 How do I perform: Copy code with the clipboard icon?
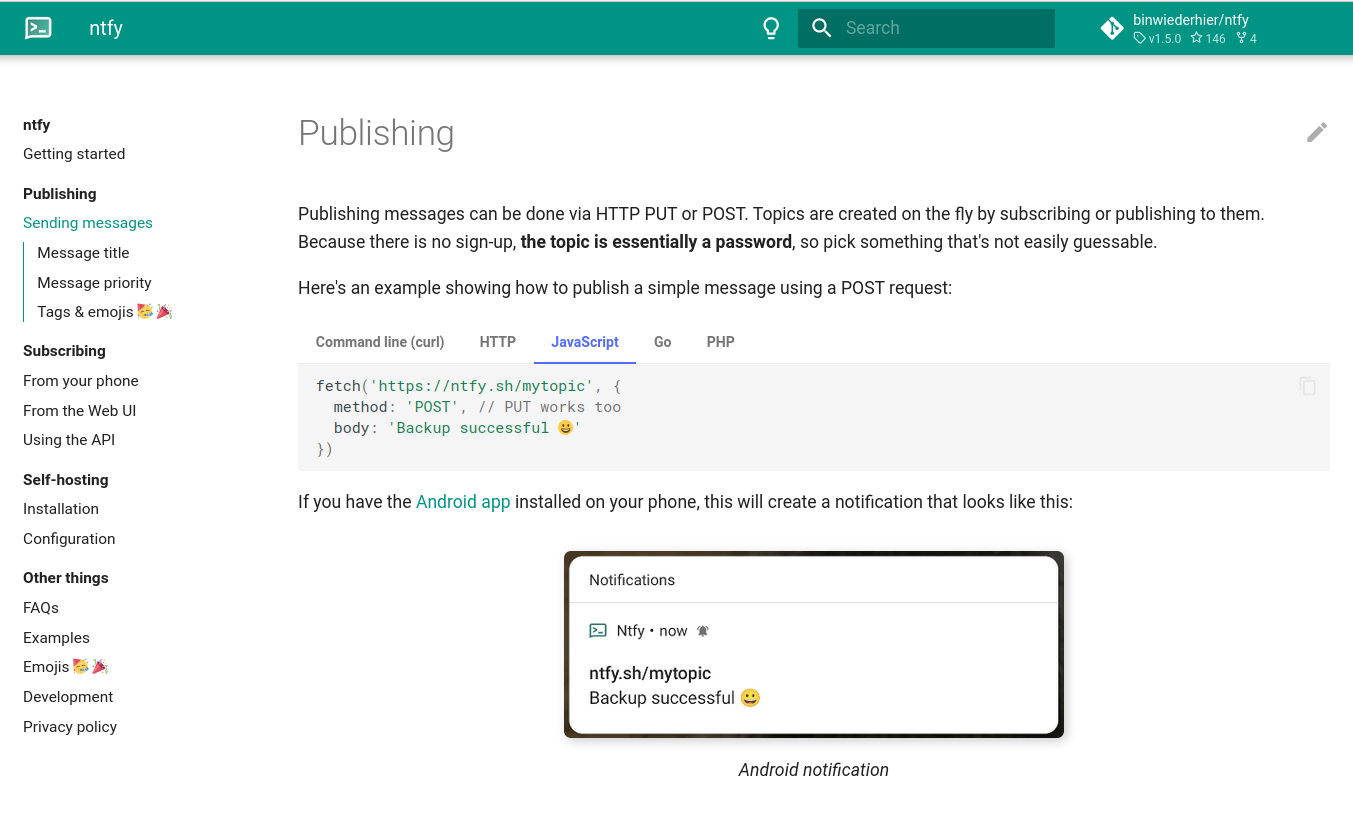pyautogui.click(x=1307, y=386)
